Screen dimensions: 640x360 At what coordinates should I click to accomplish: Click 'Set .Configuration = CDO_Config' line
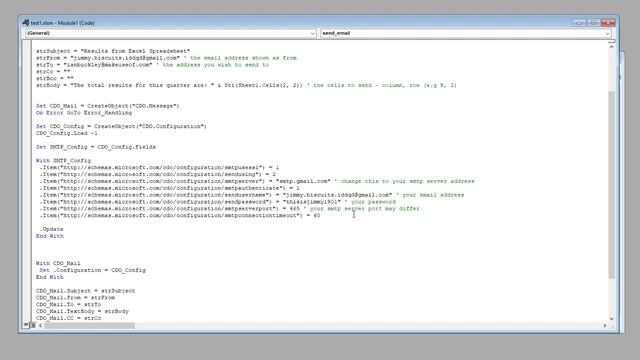click(x=93, y=270)
